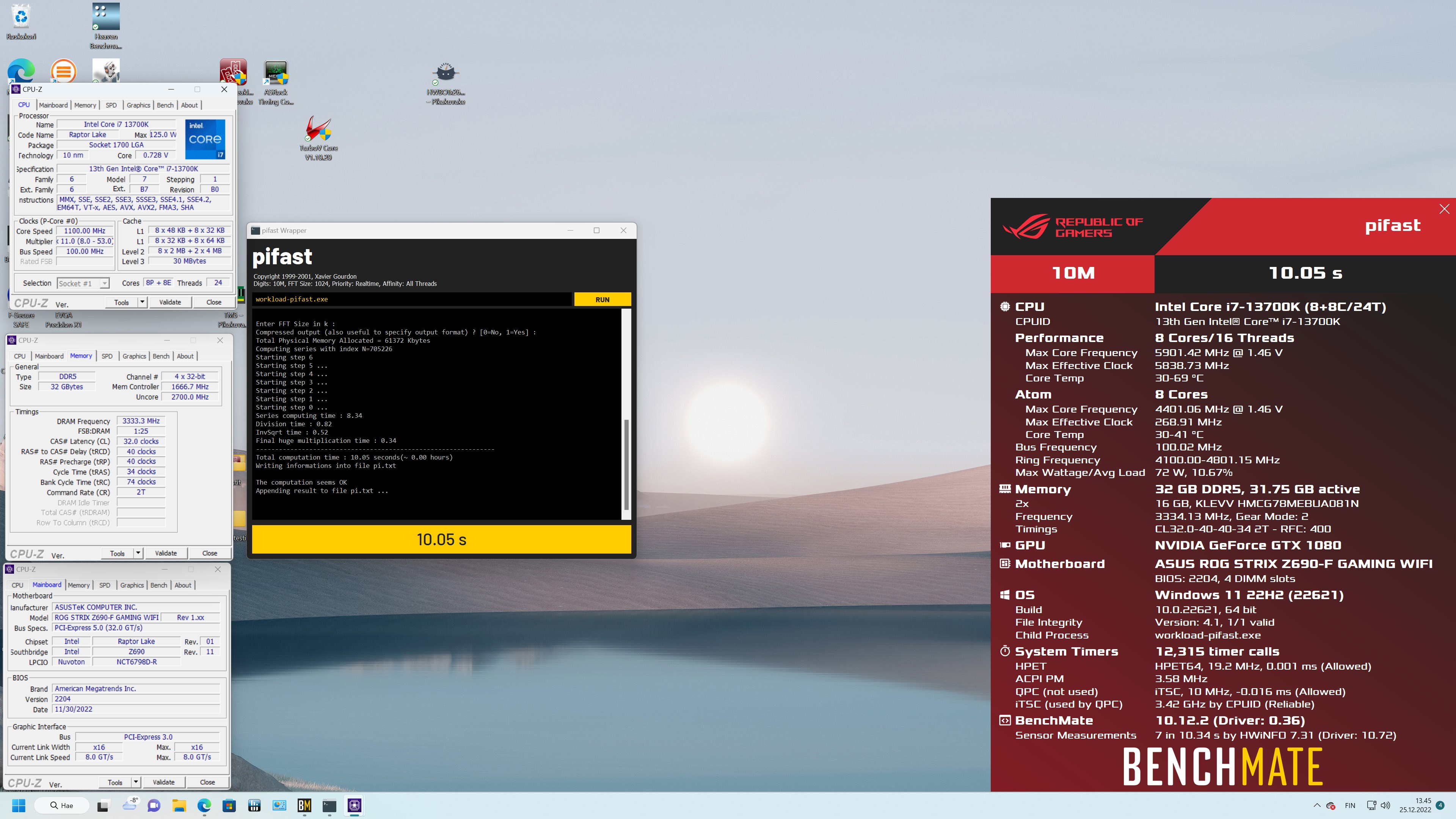This screenshot has height=819, width=1456.
Task: Open the Roskakori recycle bin desktop icon
Action: 21,22
